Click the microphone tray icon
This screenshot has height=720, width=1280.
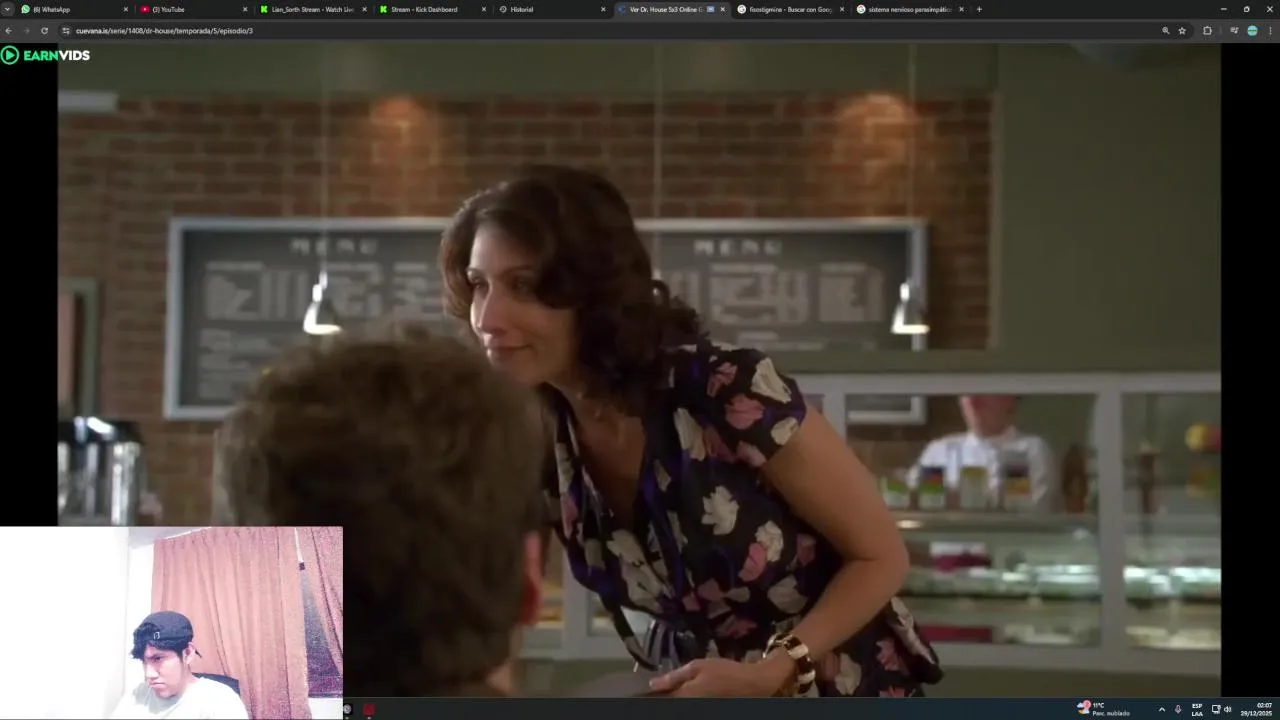(1178, 709)
